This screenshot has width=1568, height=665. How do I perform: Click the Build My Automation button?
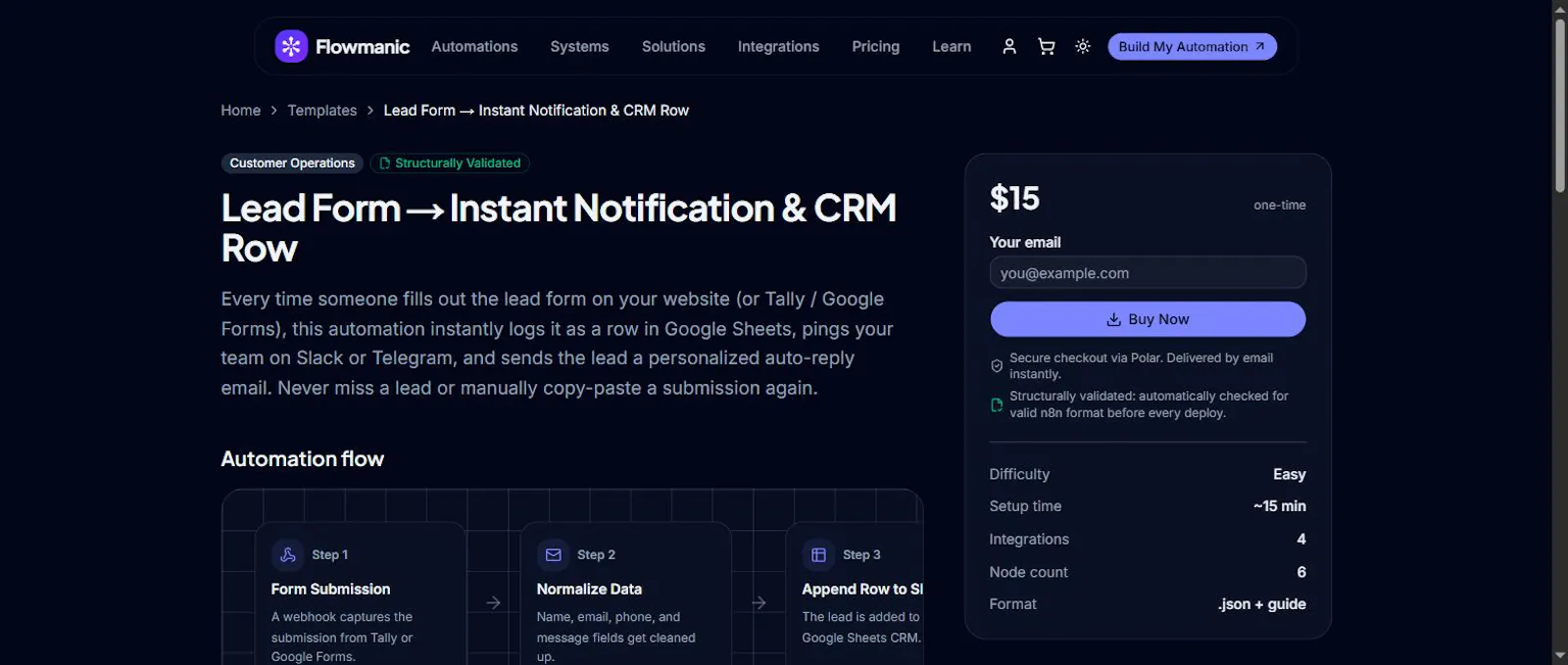pyautogui.click(x=1192, y=46)
